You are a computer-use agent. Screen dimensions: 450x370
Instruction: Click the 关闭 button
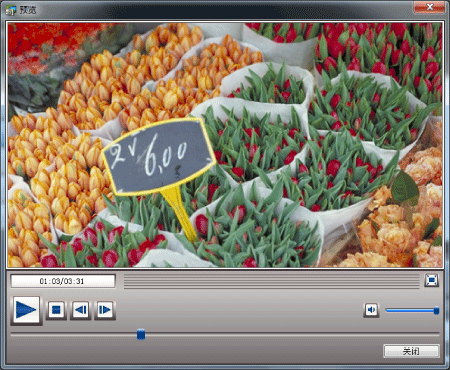click(x=411, y=351)
